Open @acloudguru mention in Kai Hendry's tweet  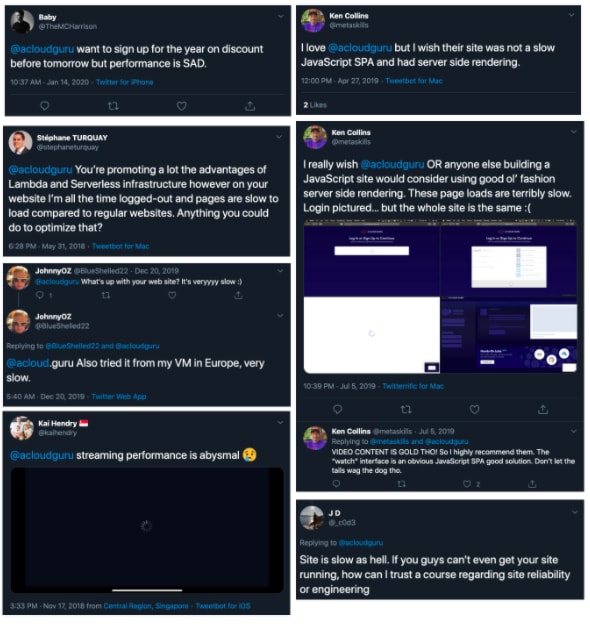pyautogui.click(x=42, y=455)
